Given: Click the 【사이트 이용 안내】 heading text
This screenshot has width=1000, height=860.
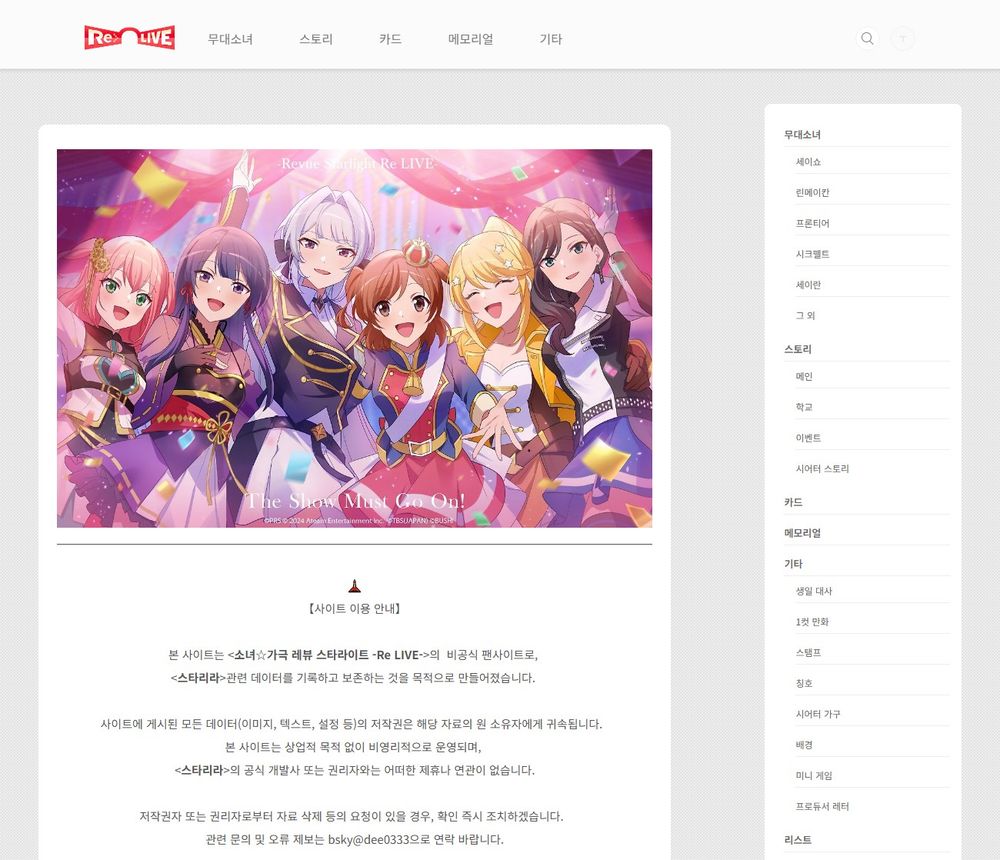Looking at the screenshot, I should point(355,609).
